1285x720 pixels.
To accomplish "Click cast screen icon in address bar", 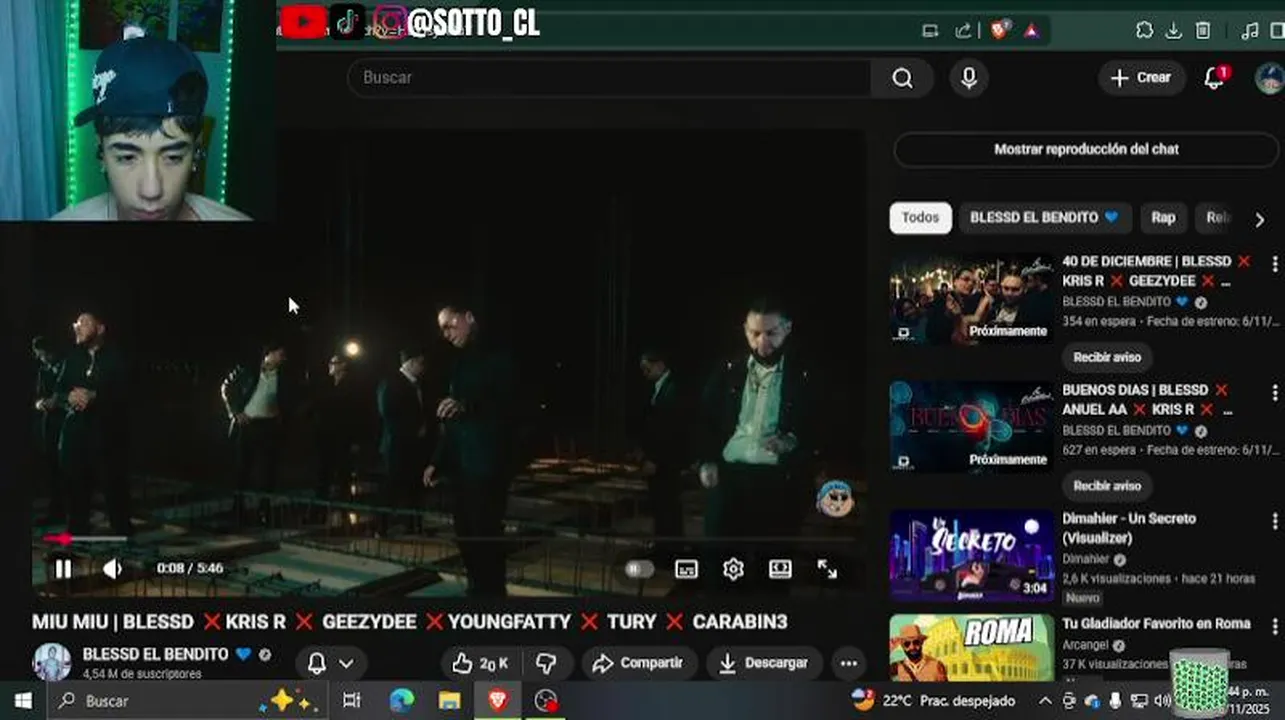I will (930, 31).
